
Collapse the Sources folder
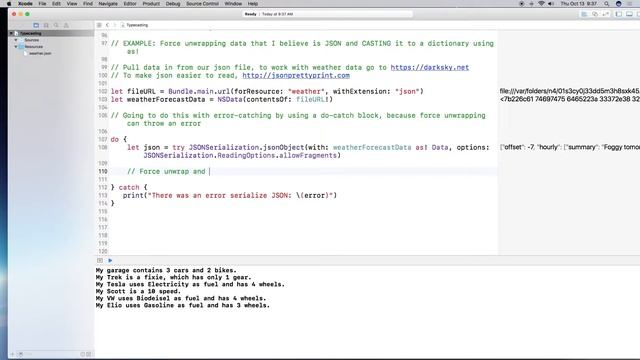click(16, 40)
